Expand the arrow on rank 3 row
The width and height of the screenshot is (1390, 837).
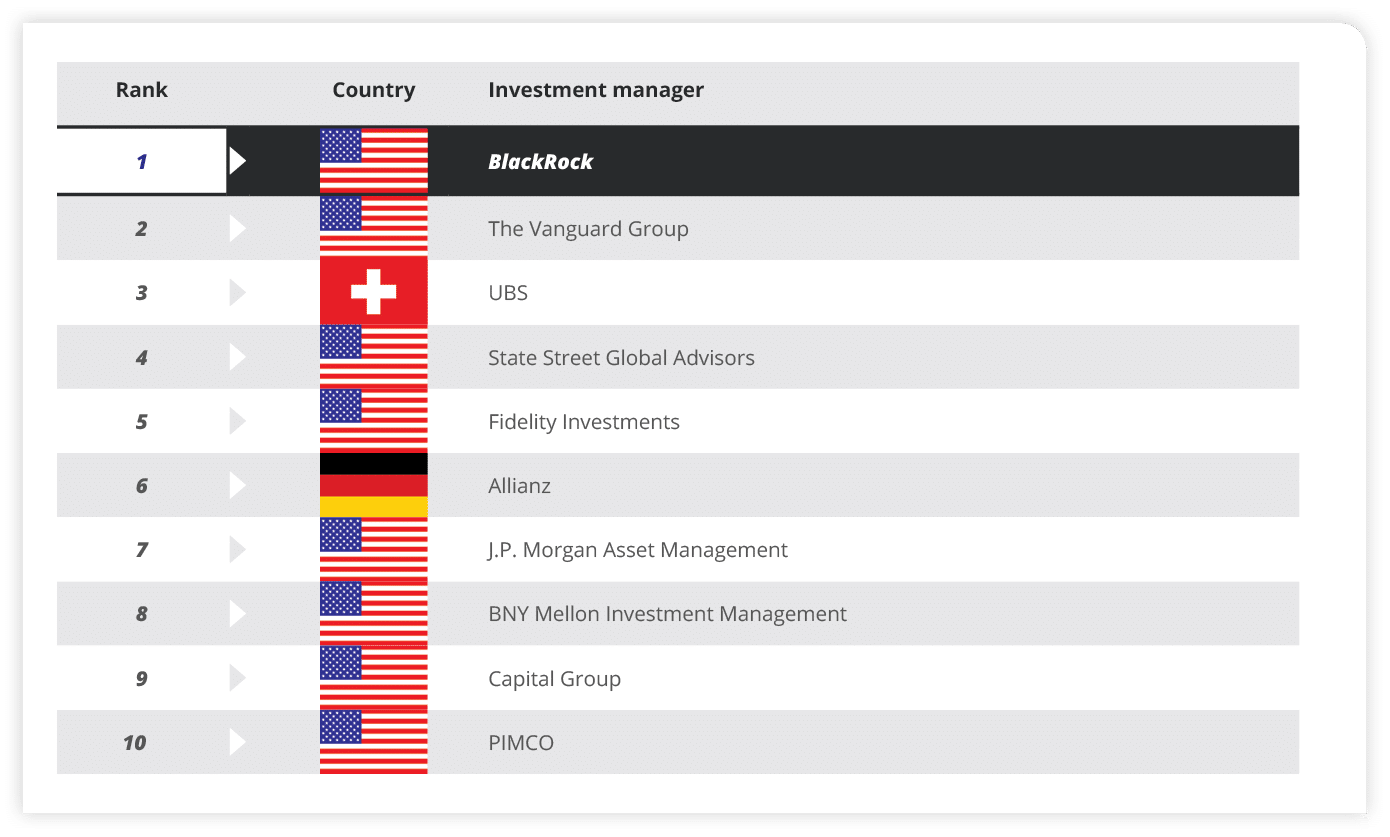pos(237,292)
